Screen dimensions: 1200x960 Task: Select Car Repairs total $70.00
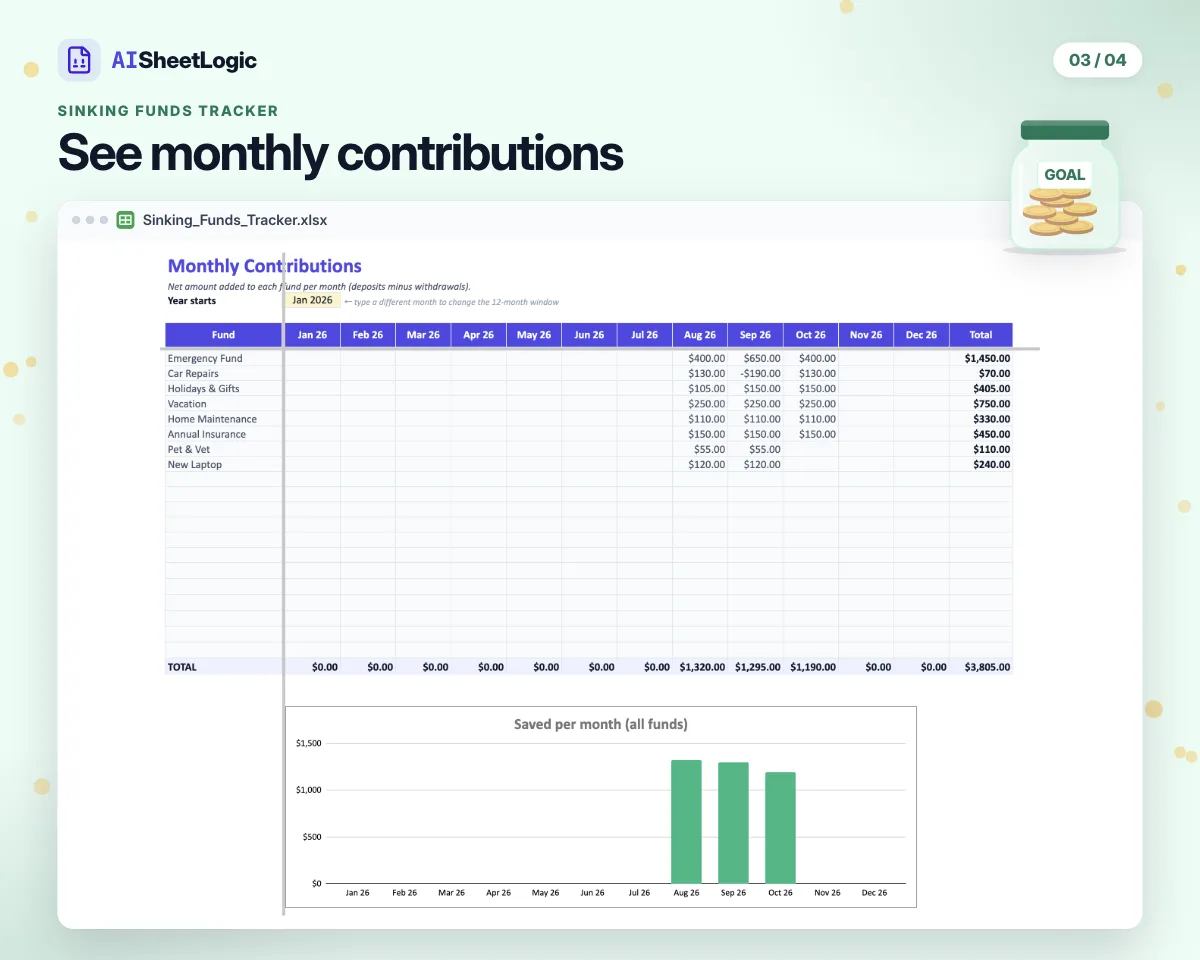point(981,373)
